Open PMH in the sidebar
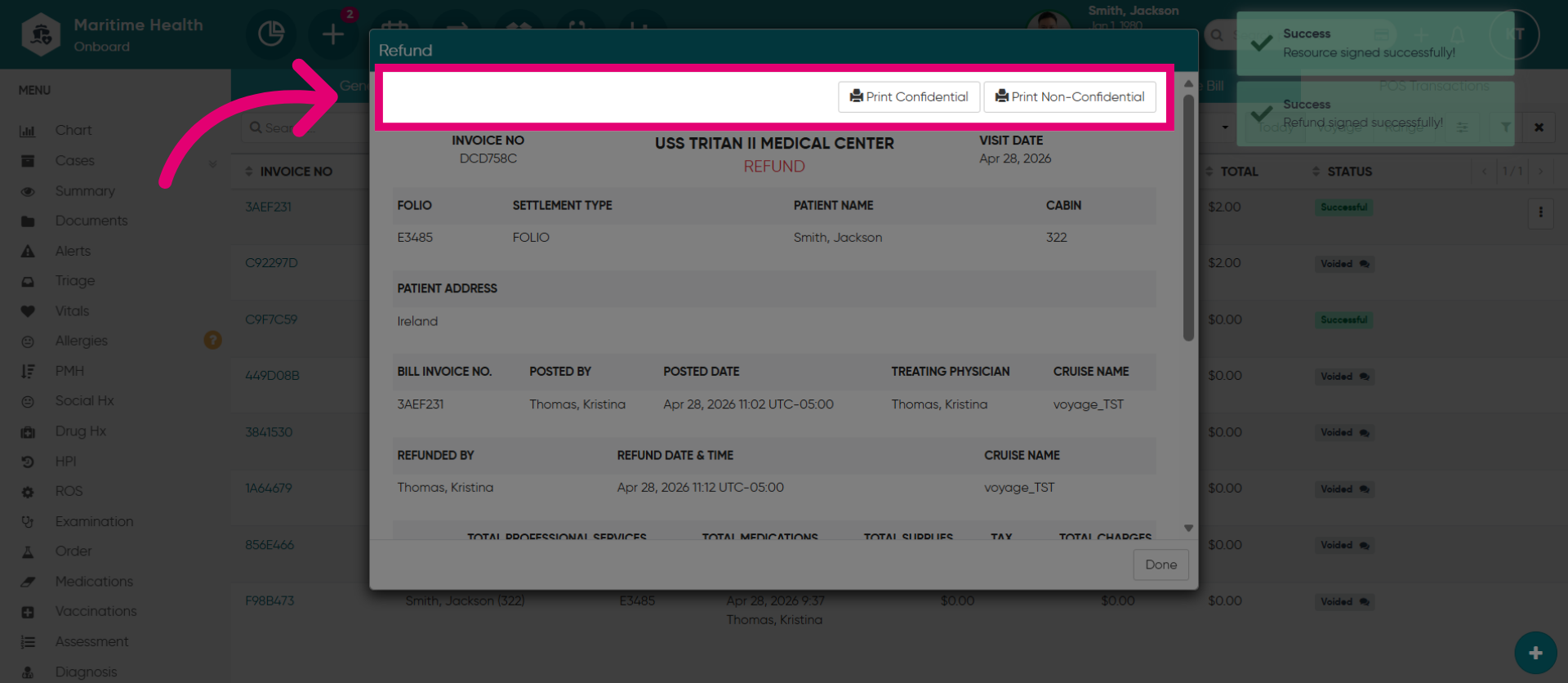 click(x=69, y=371)
